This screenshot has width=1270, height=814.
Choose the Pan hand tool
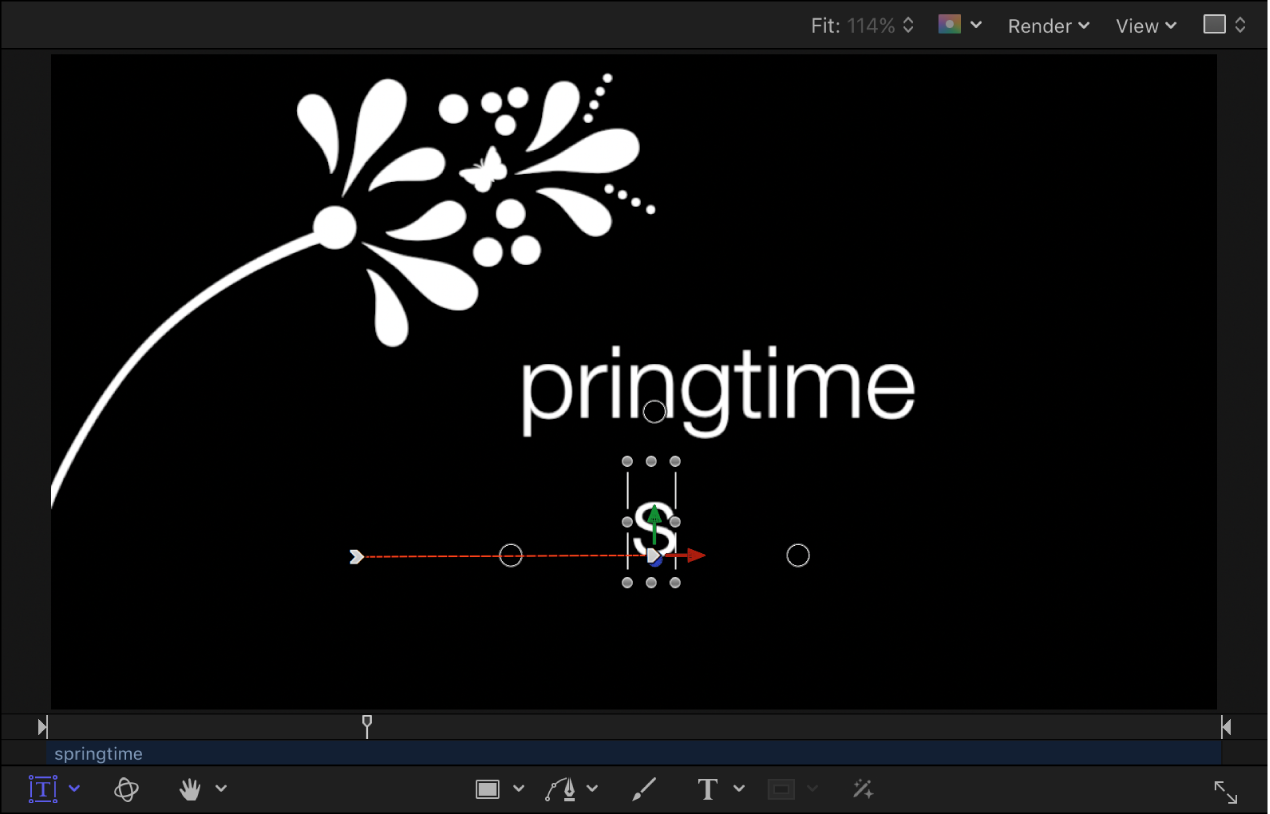tap(189, 789)
